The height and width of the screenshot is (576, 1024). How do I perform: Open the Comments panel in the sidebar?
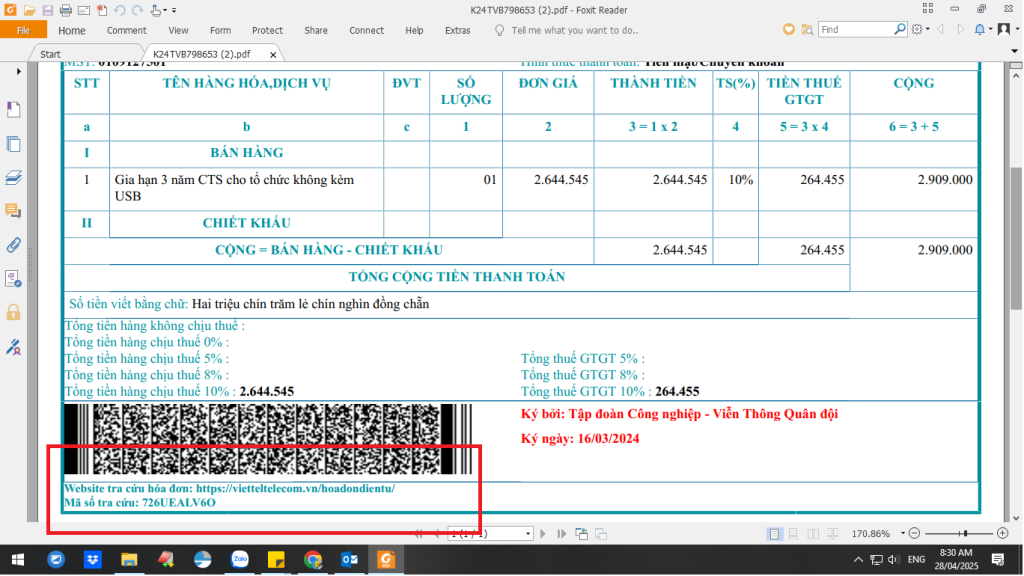click(13, 211)
